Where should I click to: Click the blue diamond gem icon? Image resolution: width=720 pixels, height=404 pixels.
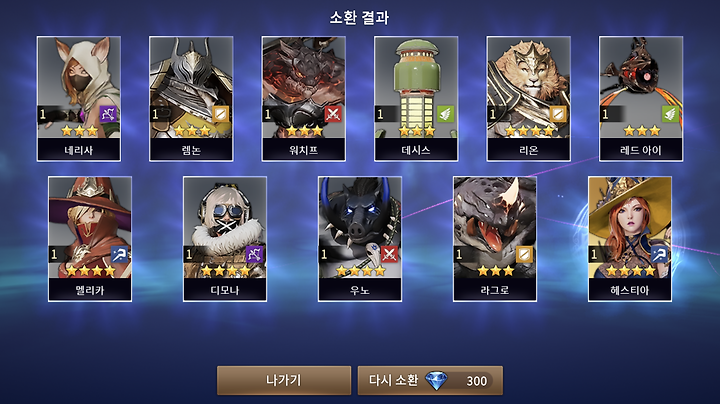(436, 381)
